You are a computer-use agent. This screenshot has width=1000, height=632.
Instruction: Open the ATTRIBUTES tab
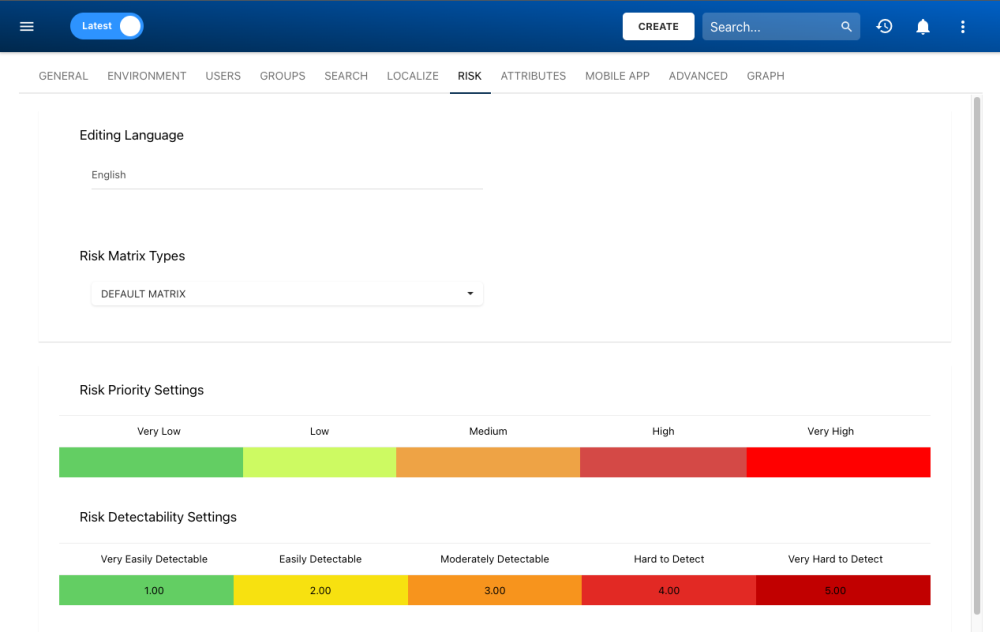click(533, 76)
